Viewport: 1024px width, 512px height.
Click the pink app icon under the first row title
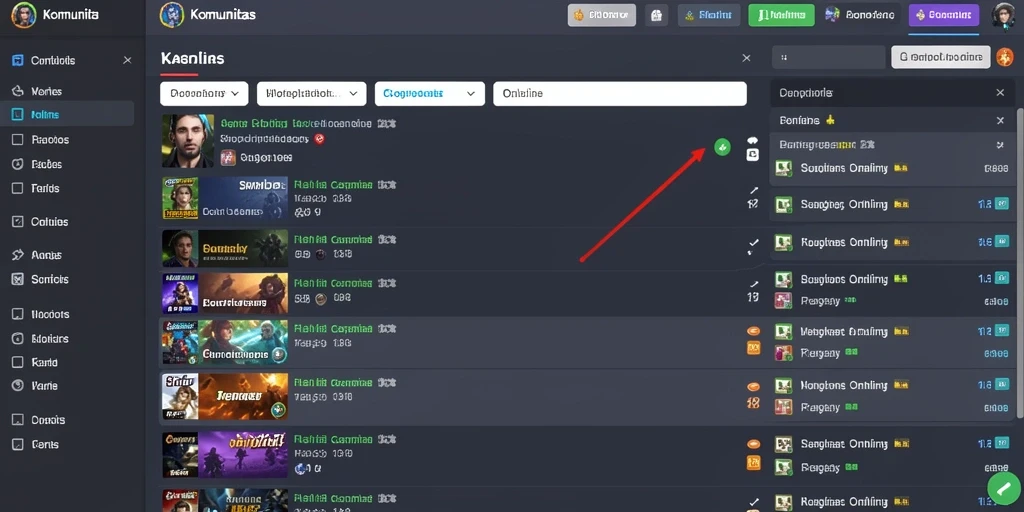point(228,157)
